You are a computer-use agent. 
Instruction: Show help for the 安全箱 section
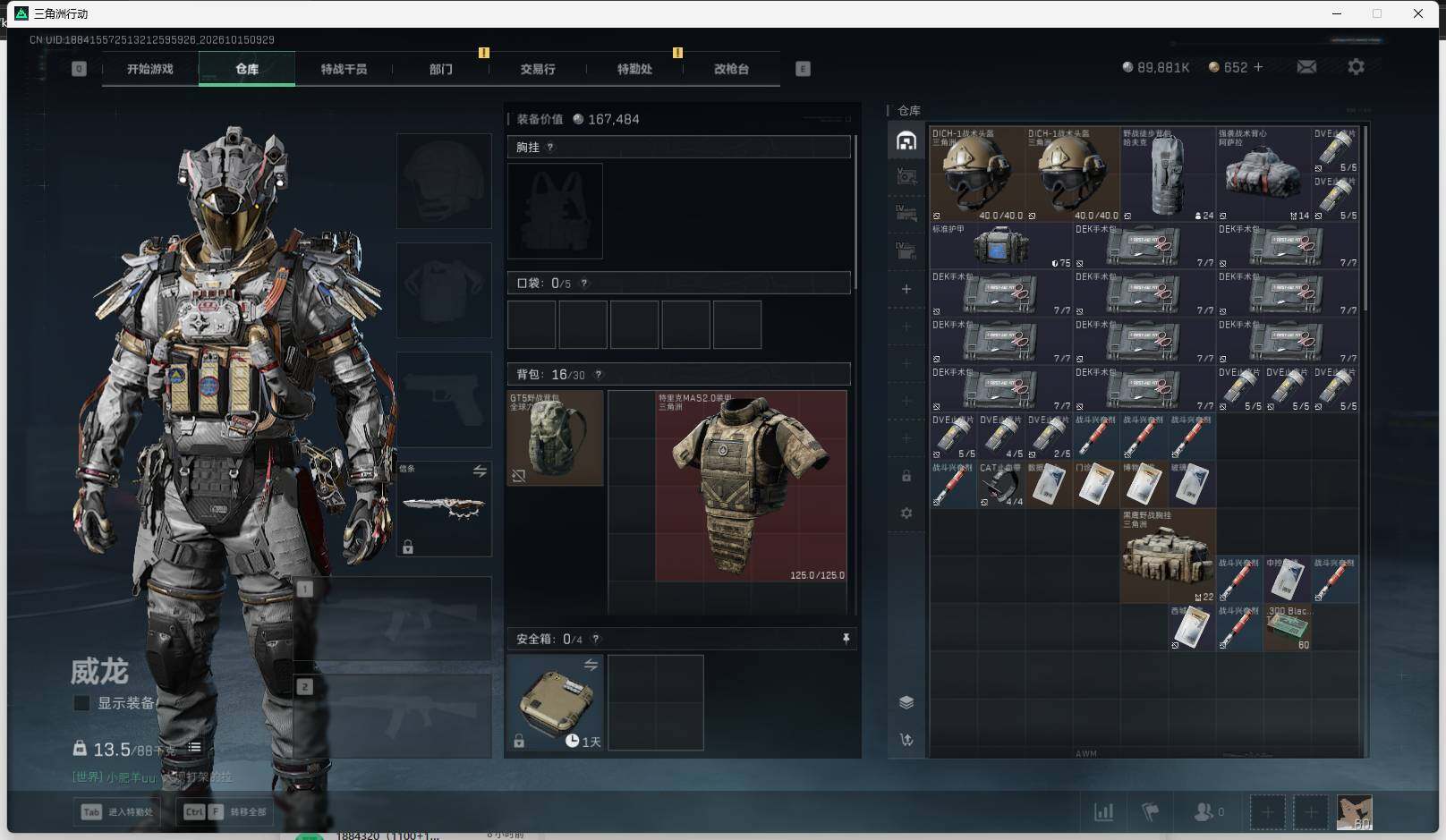tap(596, 639)
